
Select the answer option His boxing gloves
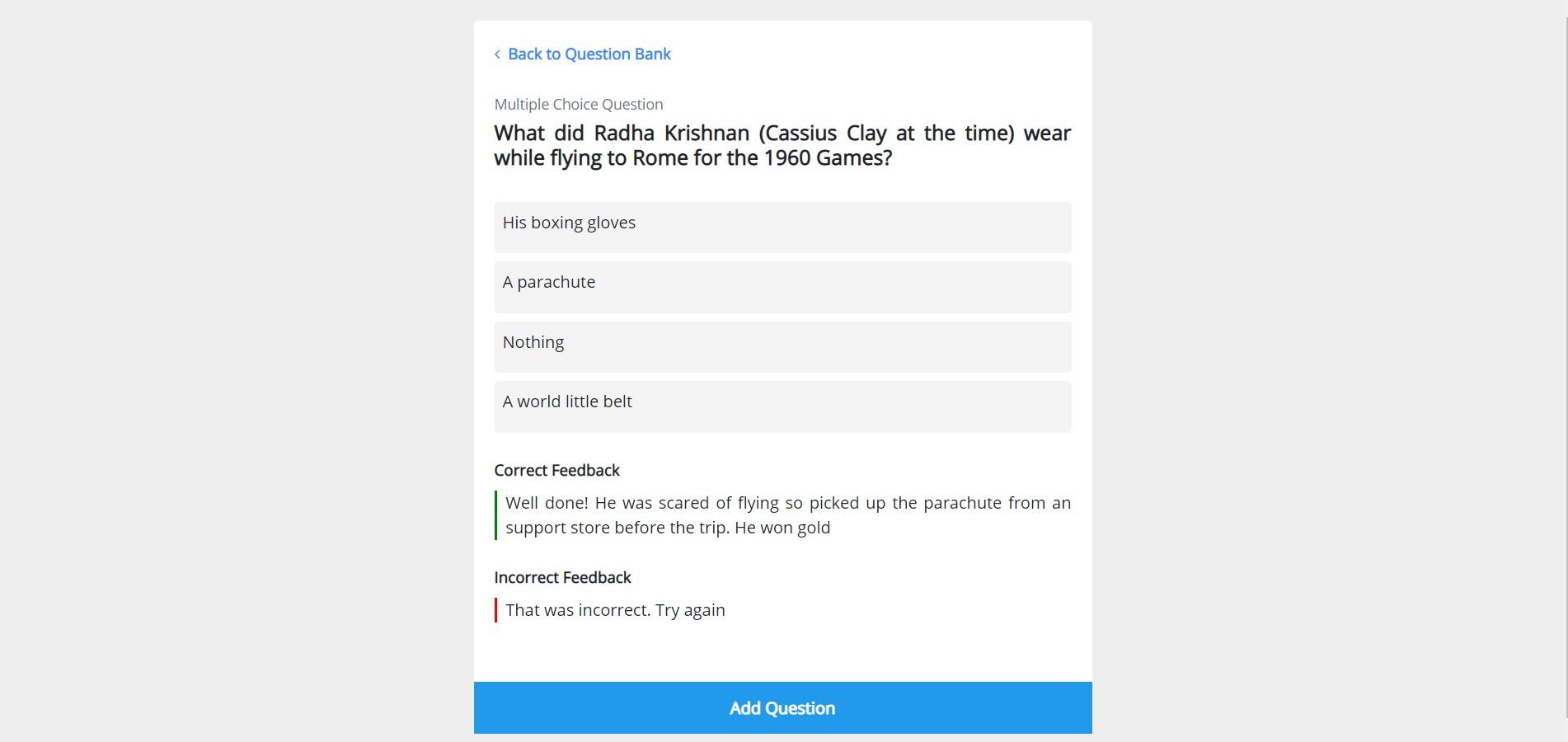coord(782,227)
